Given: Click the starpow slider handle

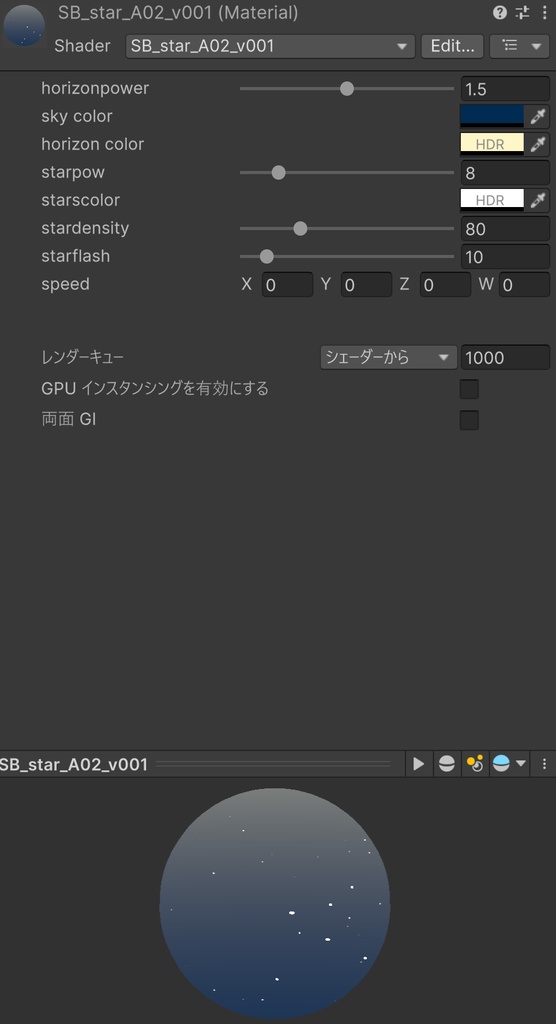Looking at the screenshot, I should coord(278,172).
